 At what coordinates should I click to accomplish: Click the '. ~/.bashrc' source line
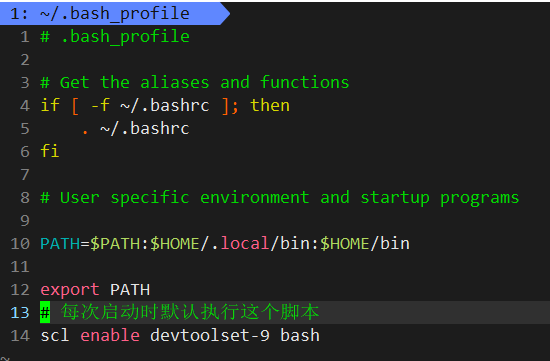click(x=135, y=129)
